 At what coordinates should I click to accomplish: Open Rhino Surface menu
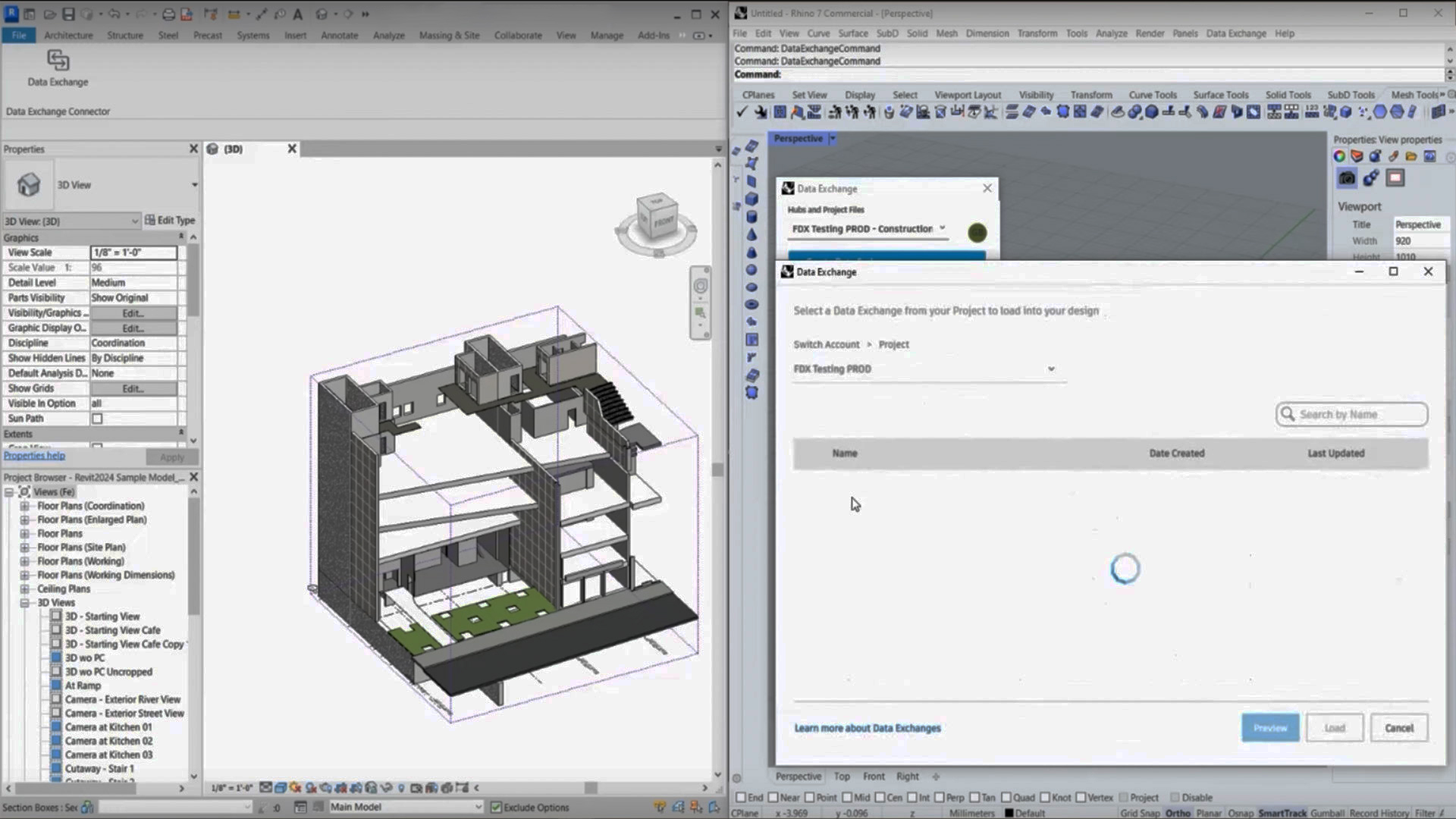coord(853,33)
